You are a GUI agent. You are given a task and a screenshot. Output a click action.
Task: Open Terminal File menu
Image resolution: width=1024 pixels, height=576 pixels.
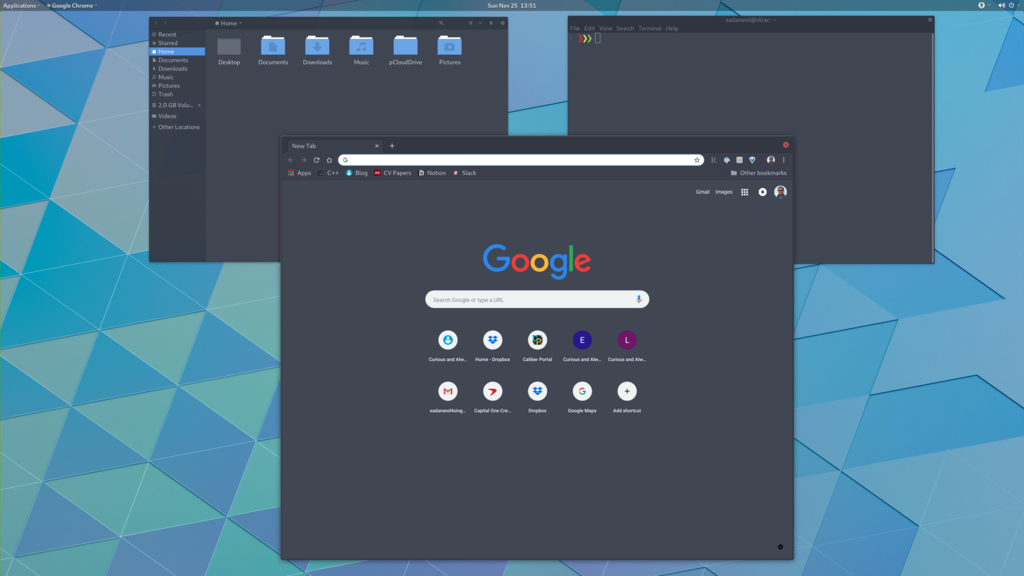(x=575, y=29)
